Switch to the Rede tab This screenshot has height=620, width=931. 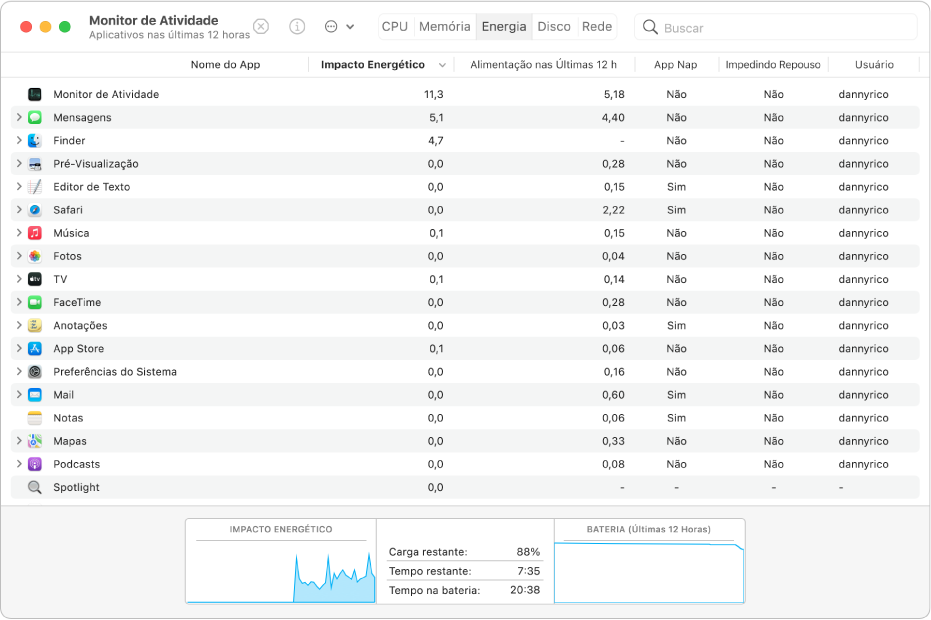coord(597,27)
